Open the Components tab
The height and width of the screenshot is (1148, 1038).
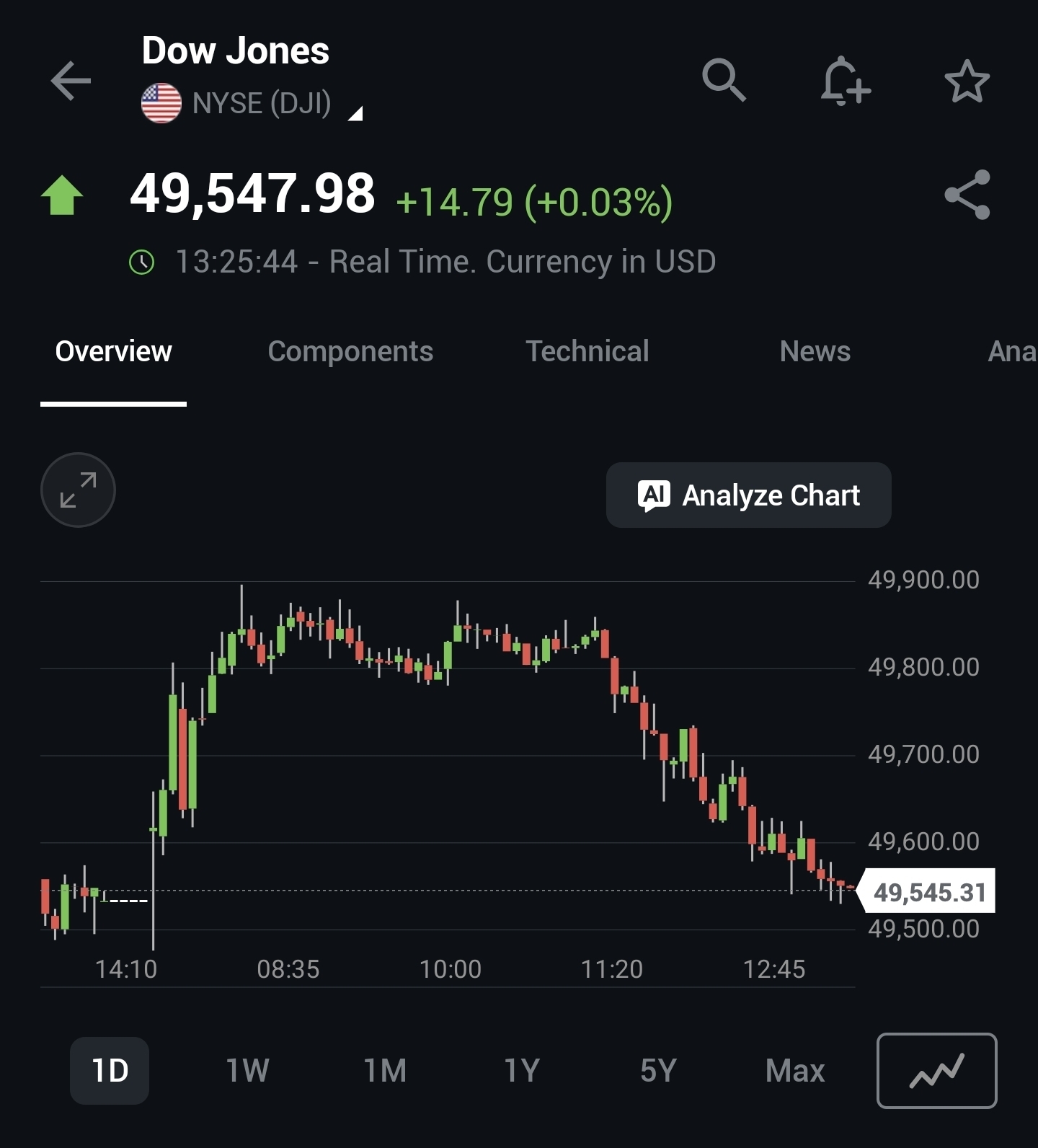(x=350, y=351)
